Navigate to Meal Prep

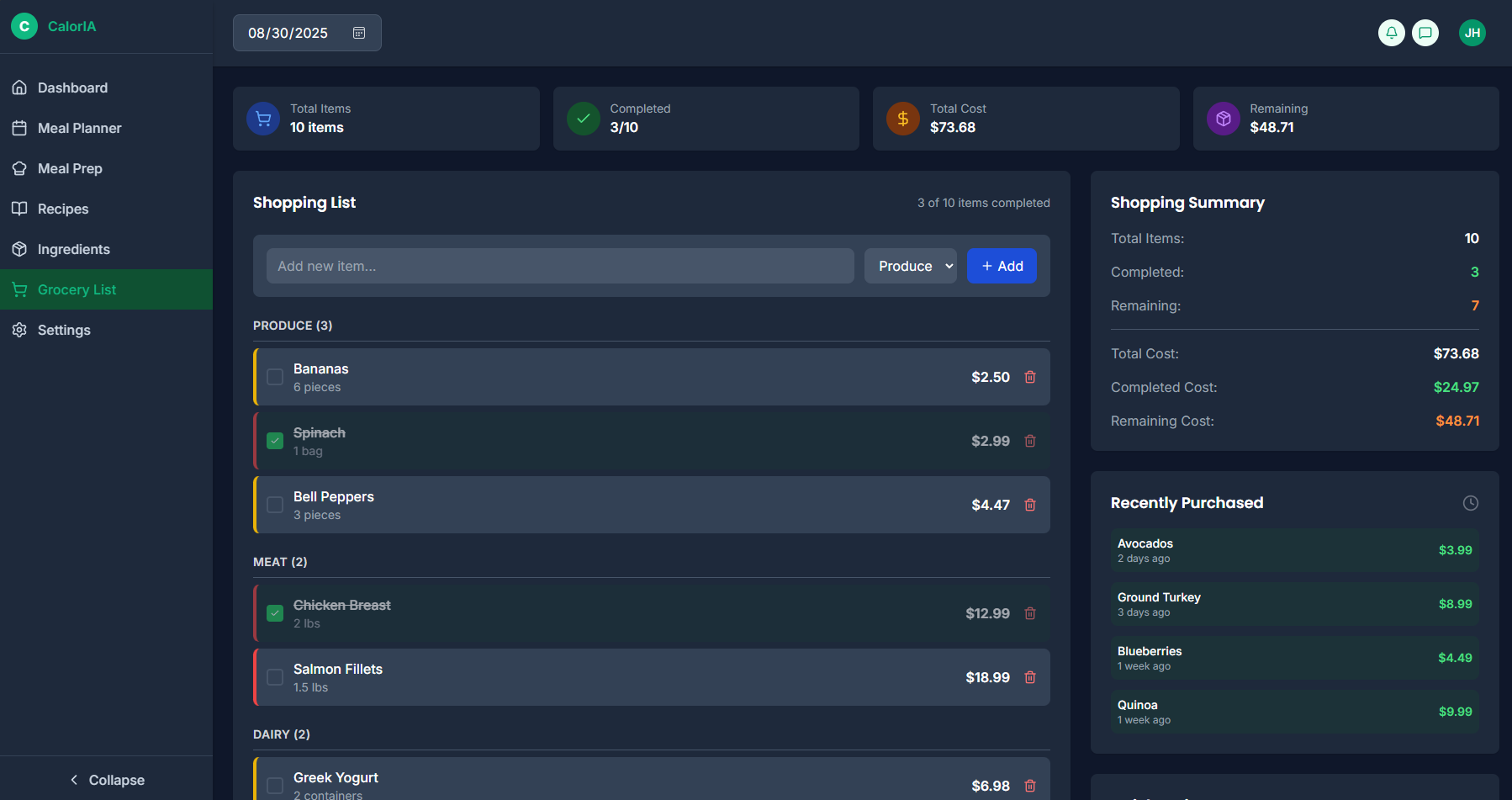106,168
